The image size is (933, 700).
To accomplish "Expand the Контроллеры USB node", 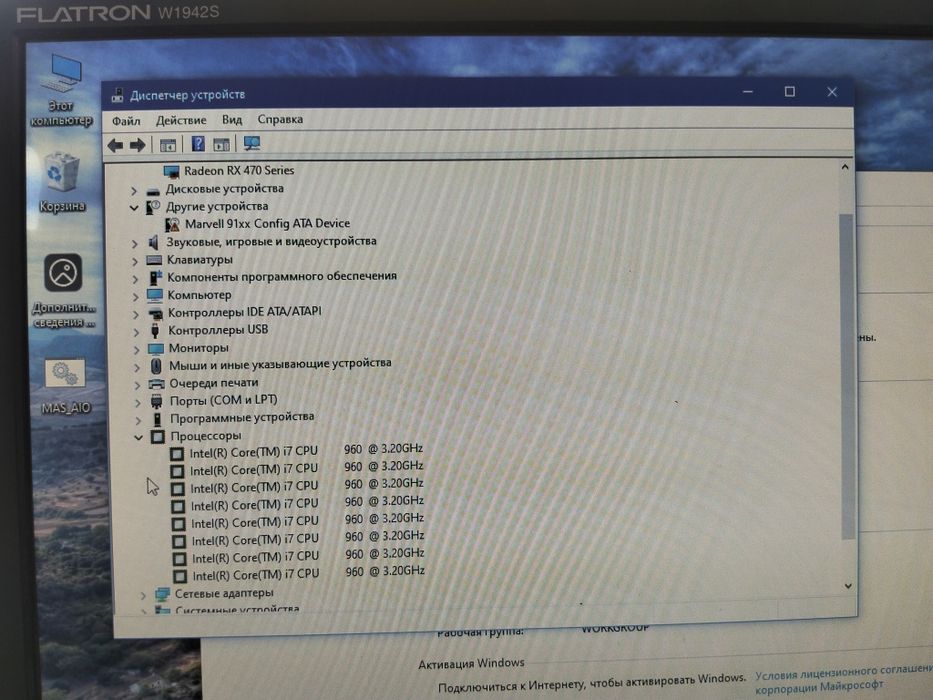I will click(x=136, y=332).
